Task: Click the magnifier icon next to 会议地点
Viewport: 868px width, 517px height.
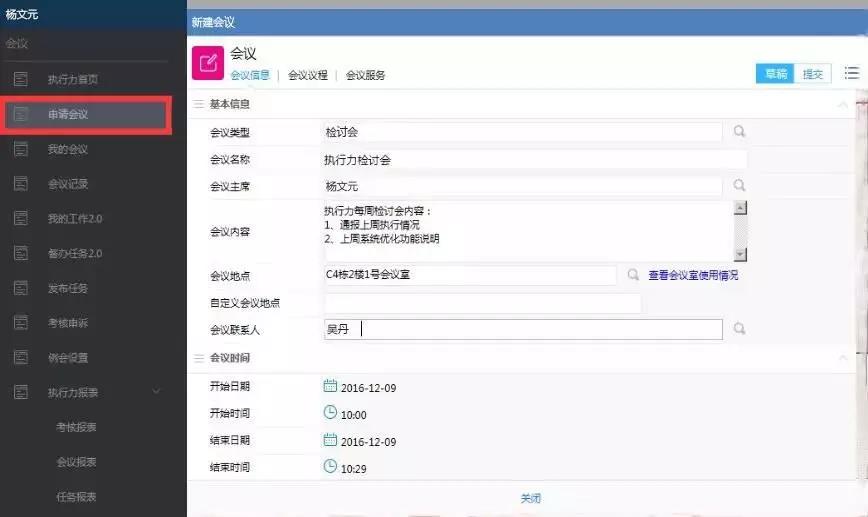Action: click(x=632, y=275)
